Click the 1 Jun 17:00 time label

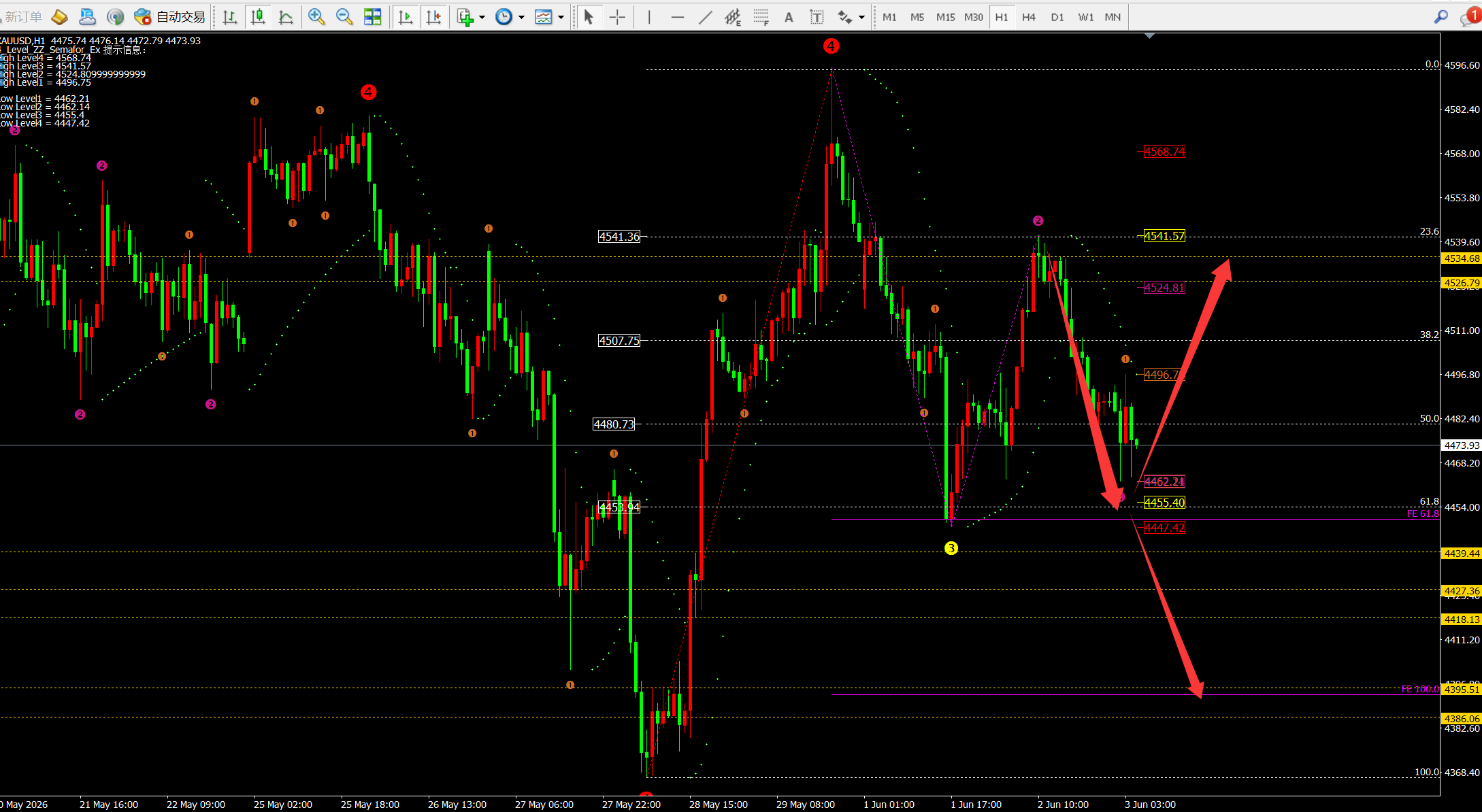[976, 805]
